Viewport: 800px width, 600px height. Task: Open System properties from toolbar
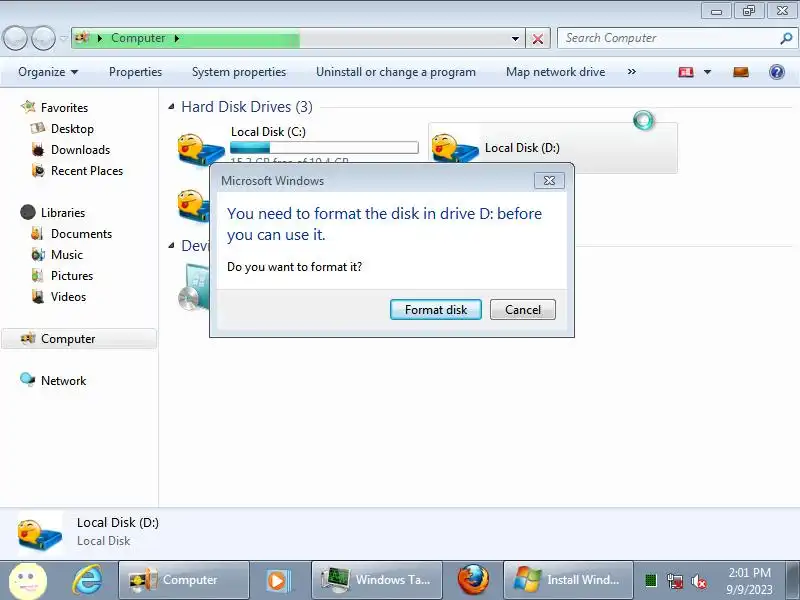[x=239, y=72]
